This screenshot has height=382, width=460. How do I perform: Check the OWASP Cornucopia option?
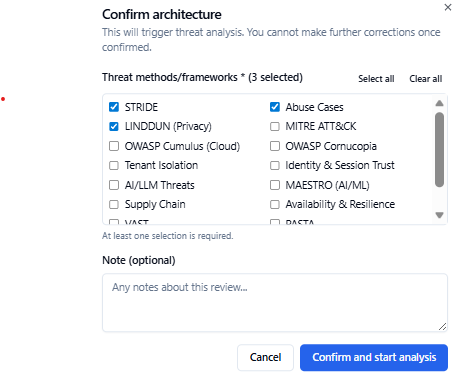(275, 146)
